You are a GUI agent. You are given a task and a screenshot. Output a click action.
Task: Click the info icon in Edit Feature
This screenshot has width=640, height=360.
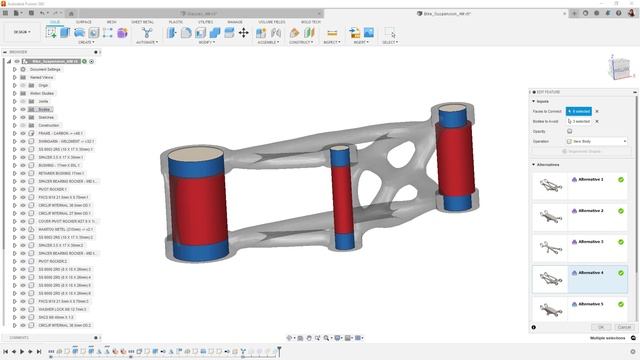click(534, 327)
